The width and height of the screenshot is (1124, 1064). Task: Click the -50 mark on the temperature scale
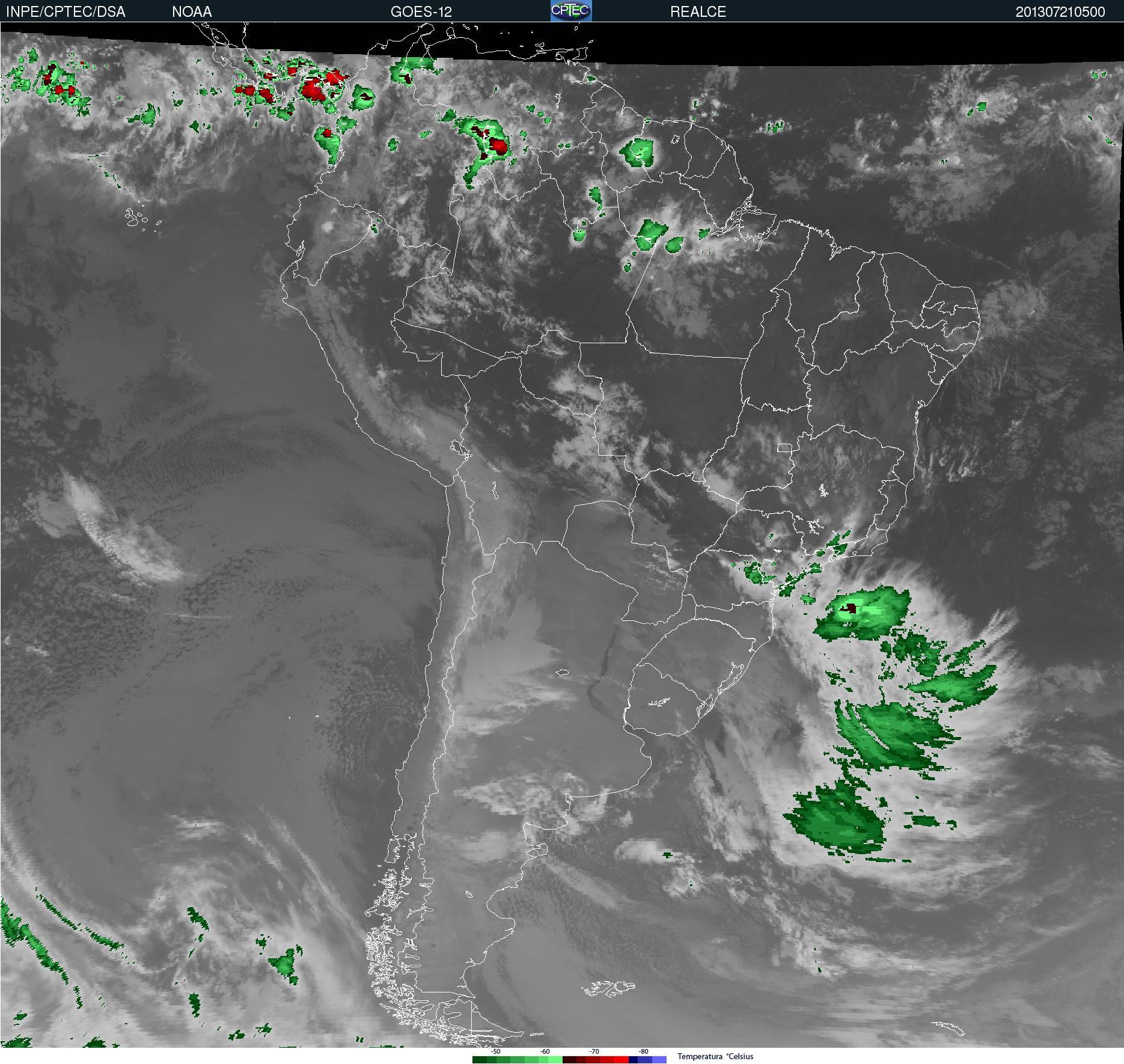point(495,1051)
